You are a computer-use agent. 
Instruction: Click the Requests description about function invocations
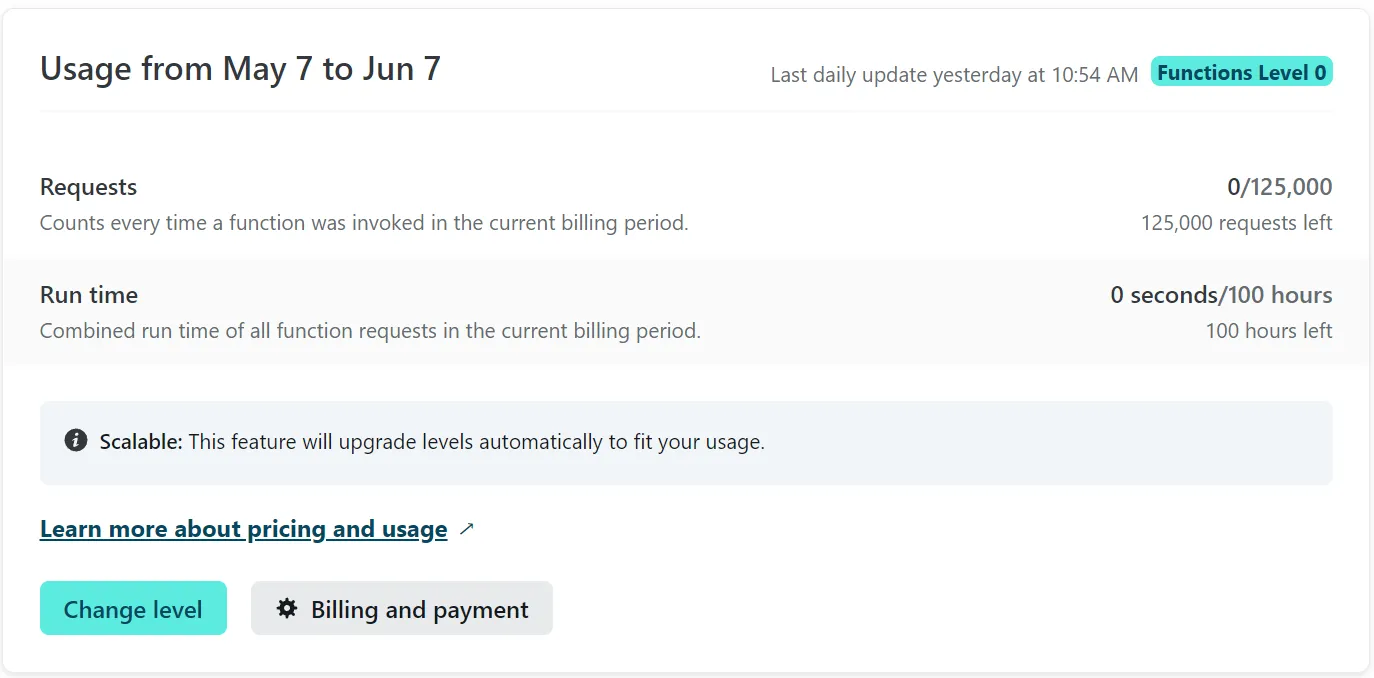click(x=364, y=223)
